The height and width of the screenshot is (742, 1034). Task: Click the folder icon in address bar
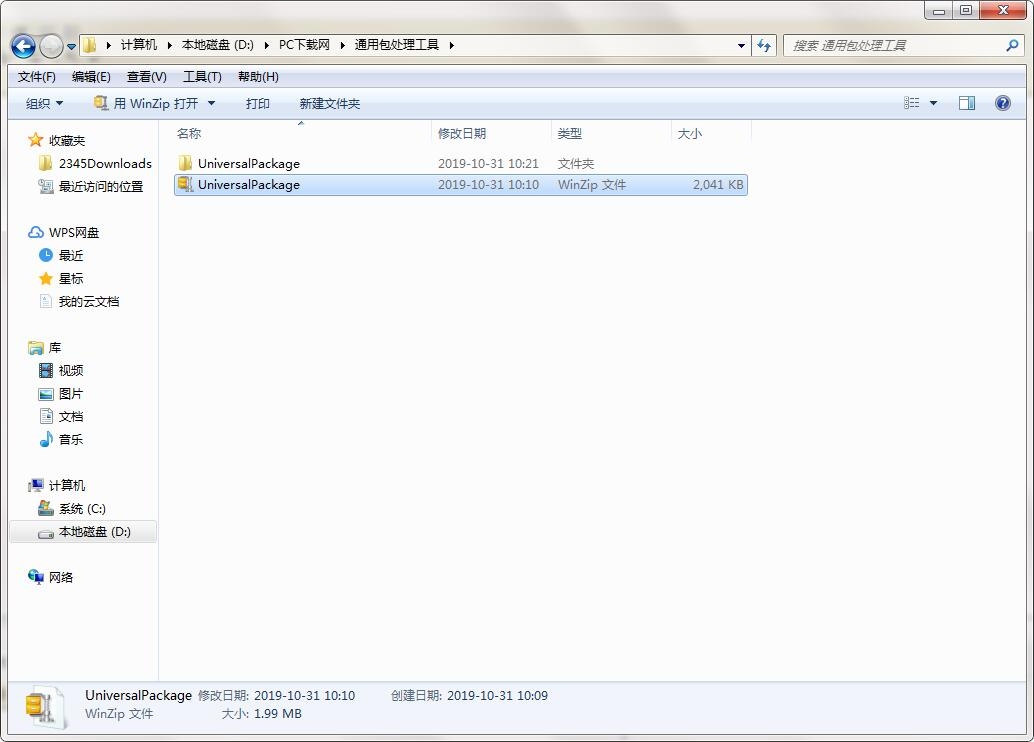pos(90,45)
